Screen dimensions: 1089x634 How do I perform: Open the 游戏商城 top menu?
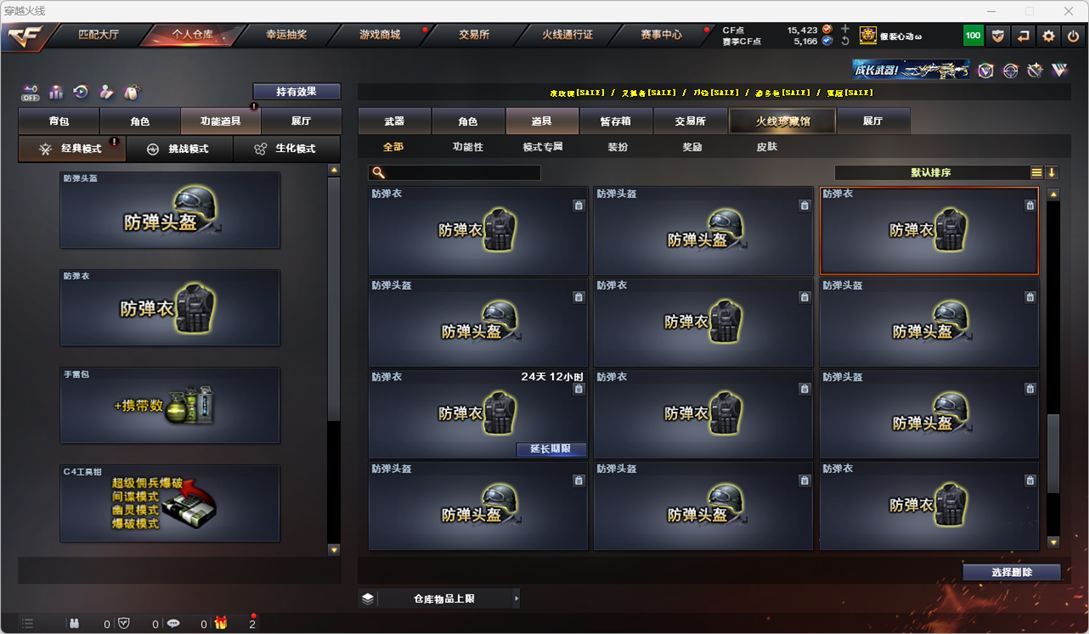[379, 34]
